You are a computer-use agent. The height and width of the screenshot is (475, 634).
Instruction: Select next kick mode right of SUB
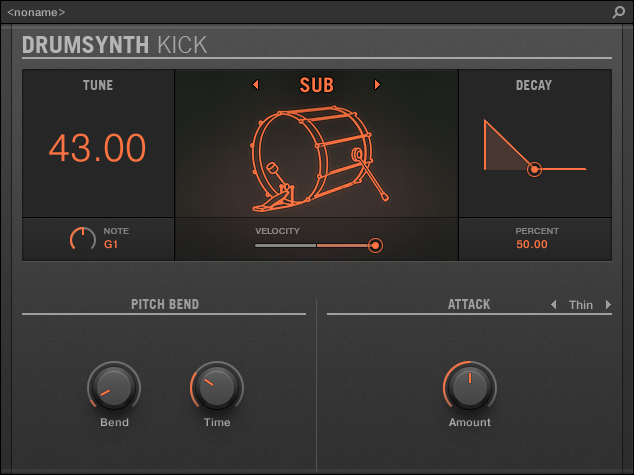(377, 85)
